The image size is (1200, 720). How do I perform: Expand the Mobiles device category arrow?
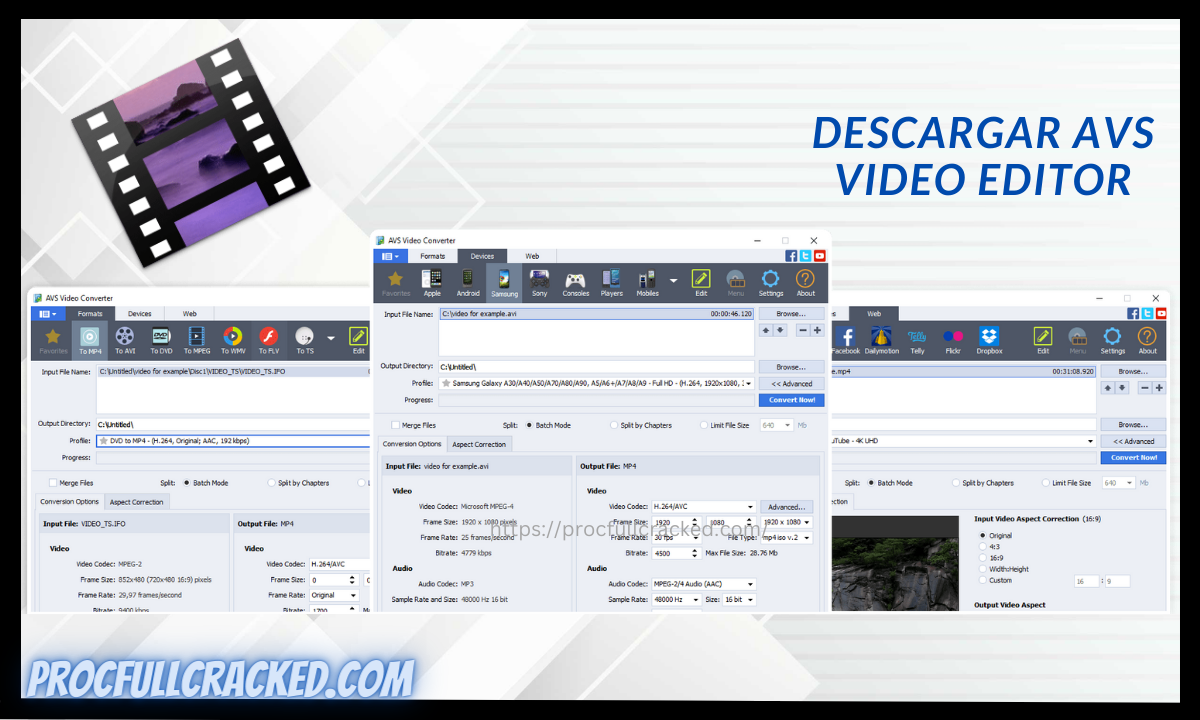click(674, 279)
